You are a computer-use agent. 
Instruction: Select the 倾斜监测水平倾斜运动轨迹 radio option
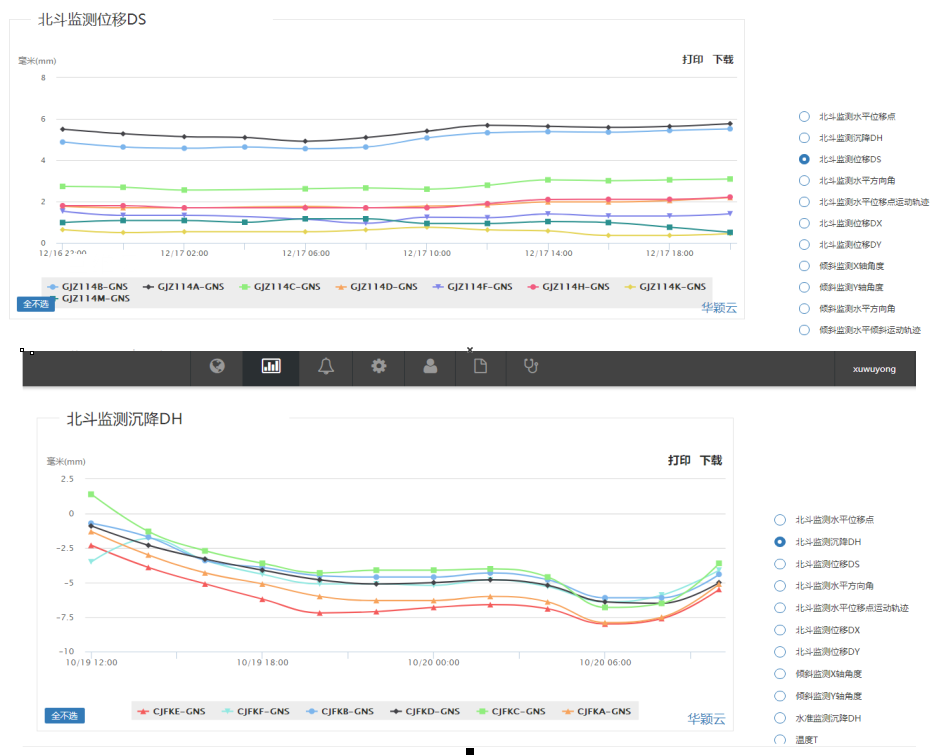pyautogui.click(x=804, y=330)
